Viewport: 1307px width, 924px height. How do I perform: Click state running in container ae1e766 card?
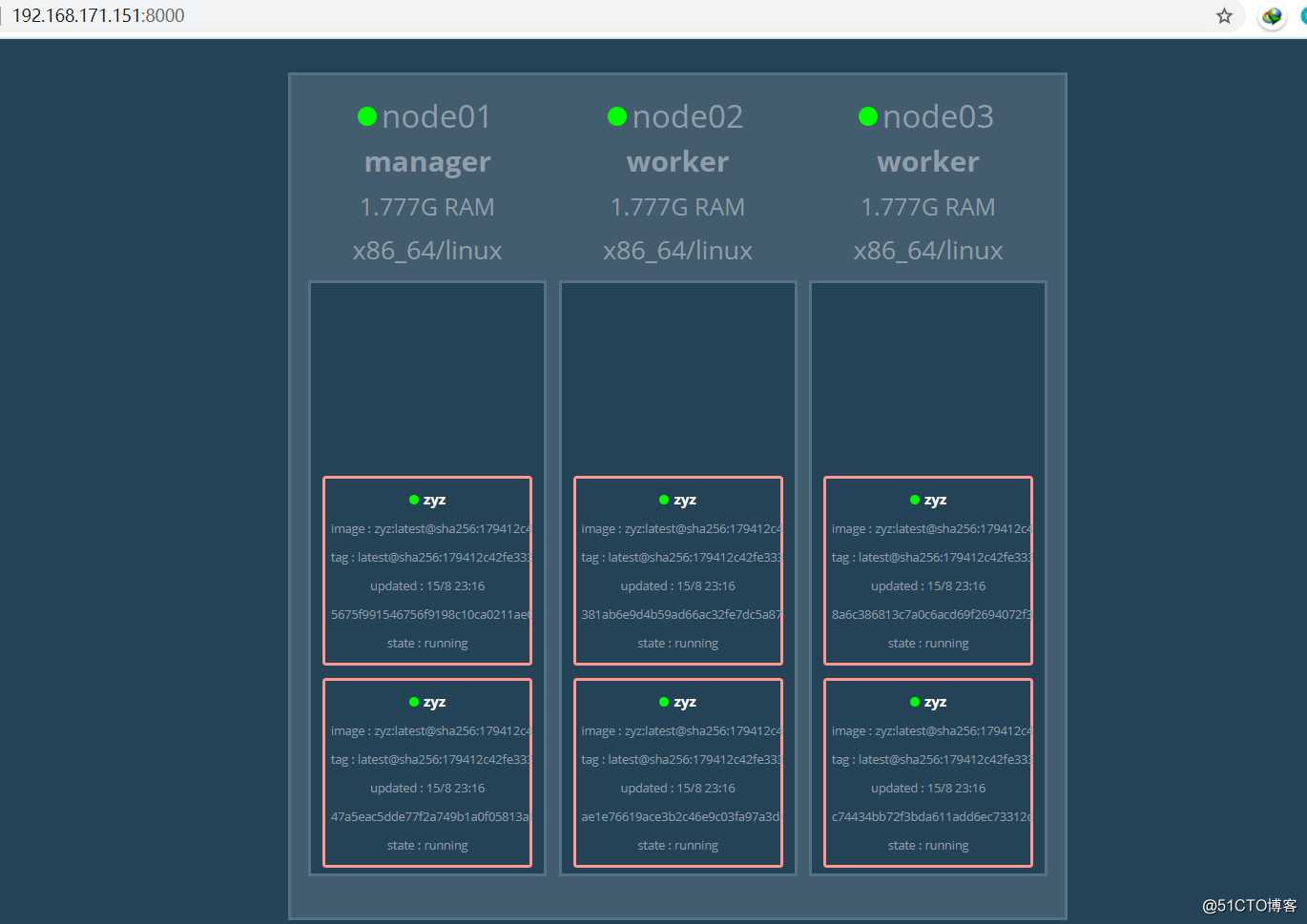tap(677, 846)
